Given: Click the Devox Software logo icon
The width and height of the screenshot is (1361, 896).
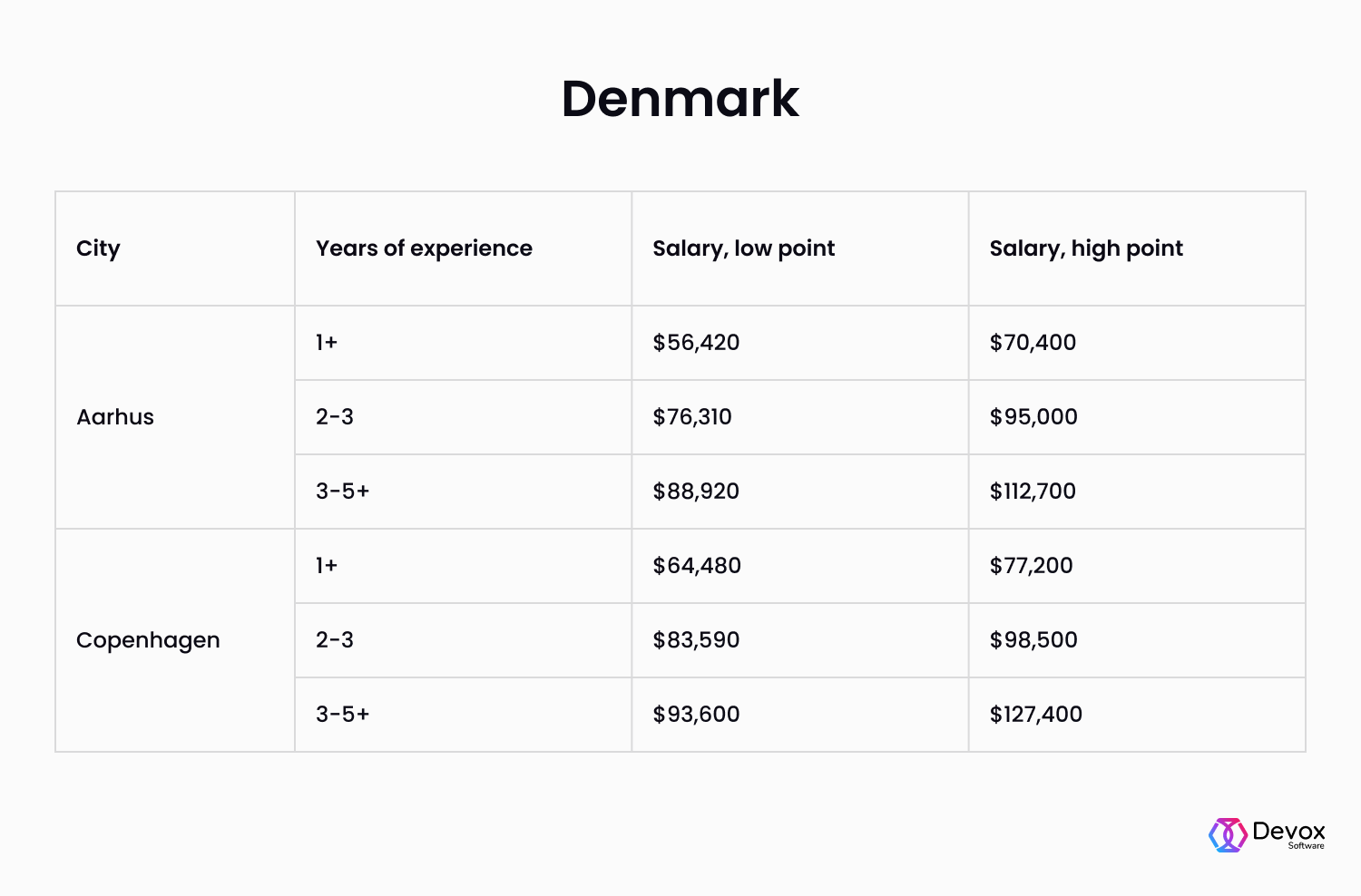Looking at the screenshot, I should pos(1228,835).
